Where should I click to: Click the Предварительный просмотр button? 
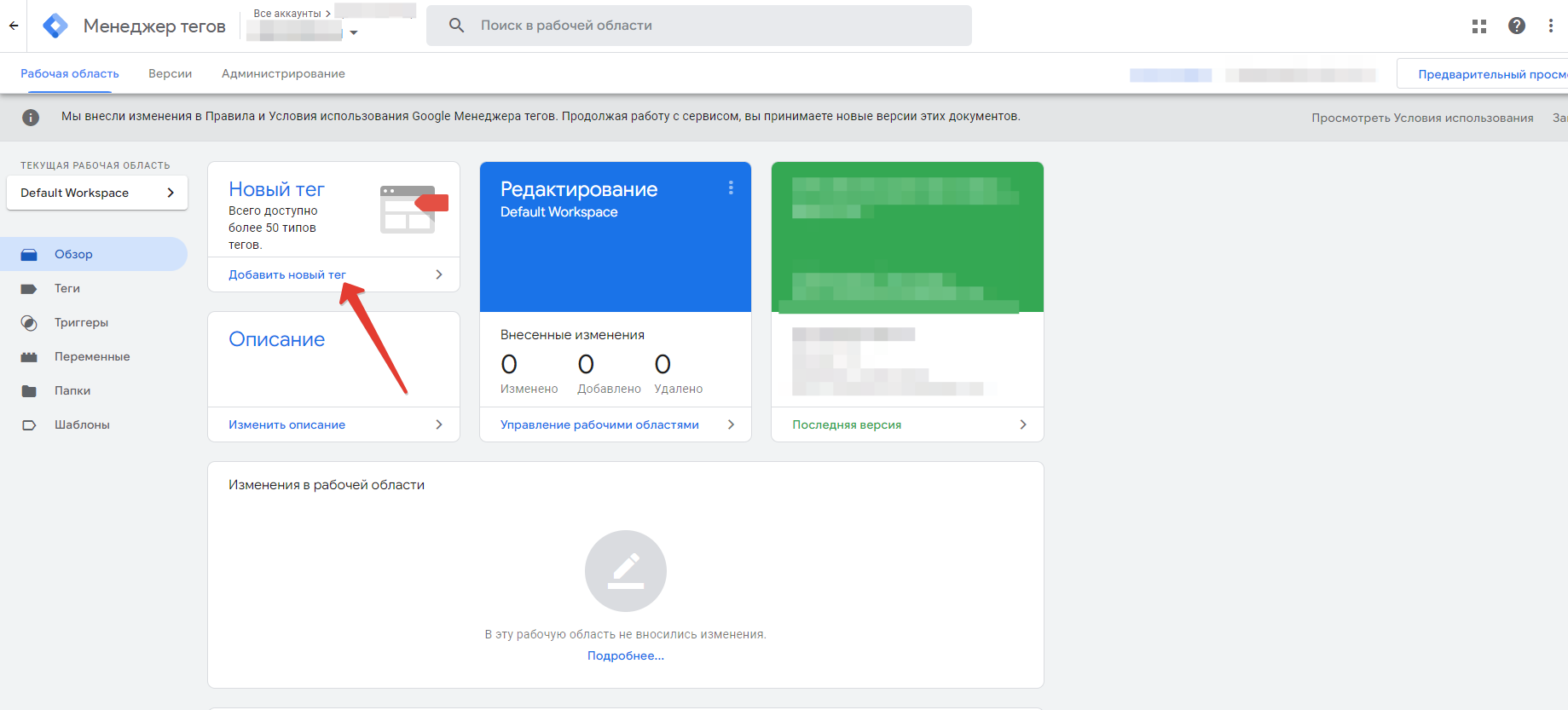click(1483, 74)
